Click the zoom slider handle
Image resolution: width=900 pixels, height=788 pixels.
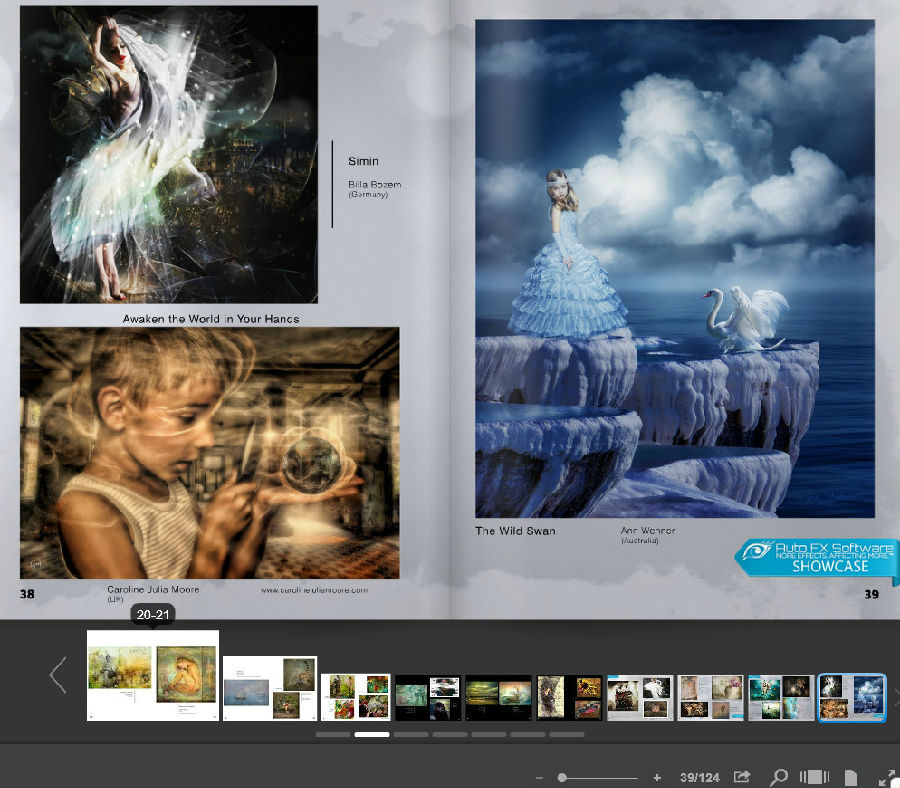point(562,778)
